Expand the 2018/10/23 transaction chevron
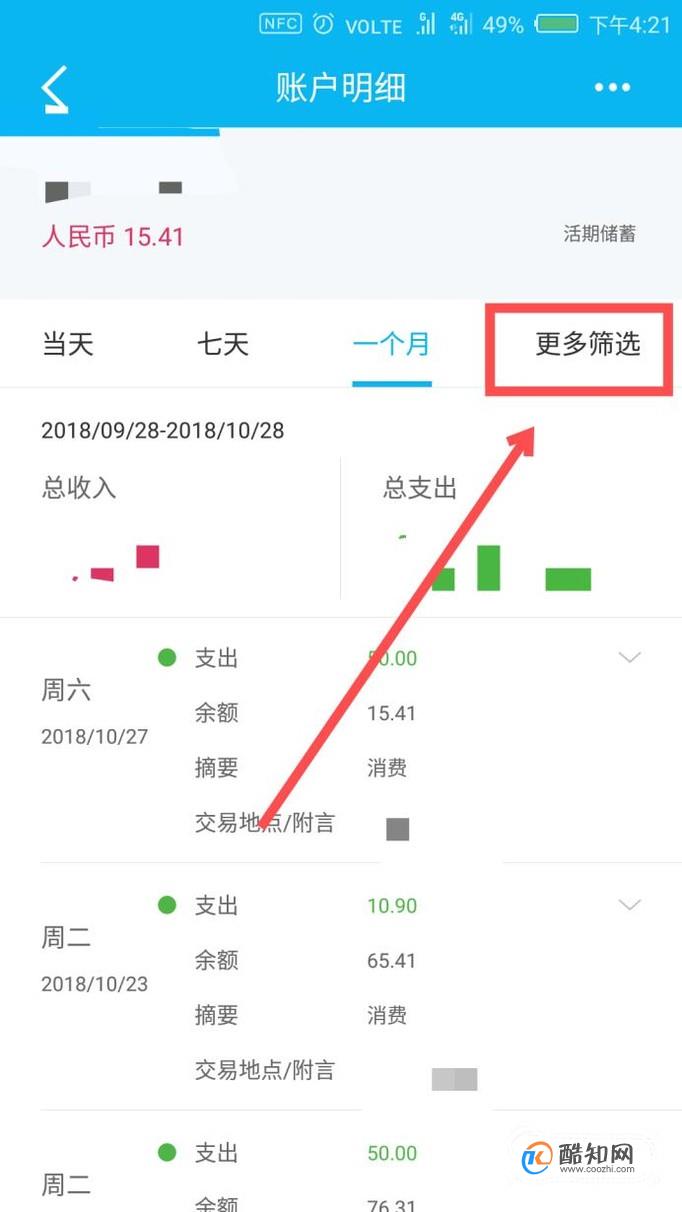The image size is (682, 1212). (629, 904)
